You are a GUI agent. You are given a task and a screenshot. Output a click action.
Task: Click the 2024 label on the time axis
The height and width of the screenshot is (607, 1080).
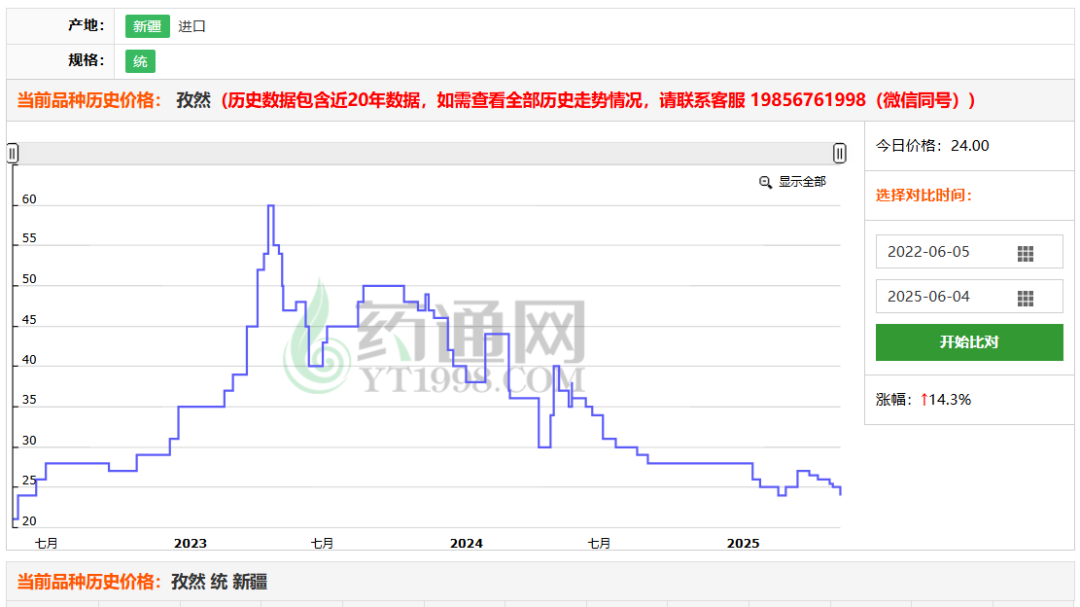(466, 544)
